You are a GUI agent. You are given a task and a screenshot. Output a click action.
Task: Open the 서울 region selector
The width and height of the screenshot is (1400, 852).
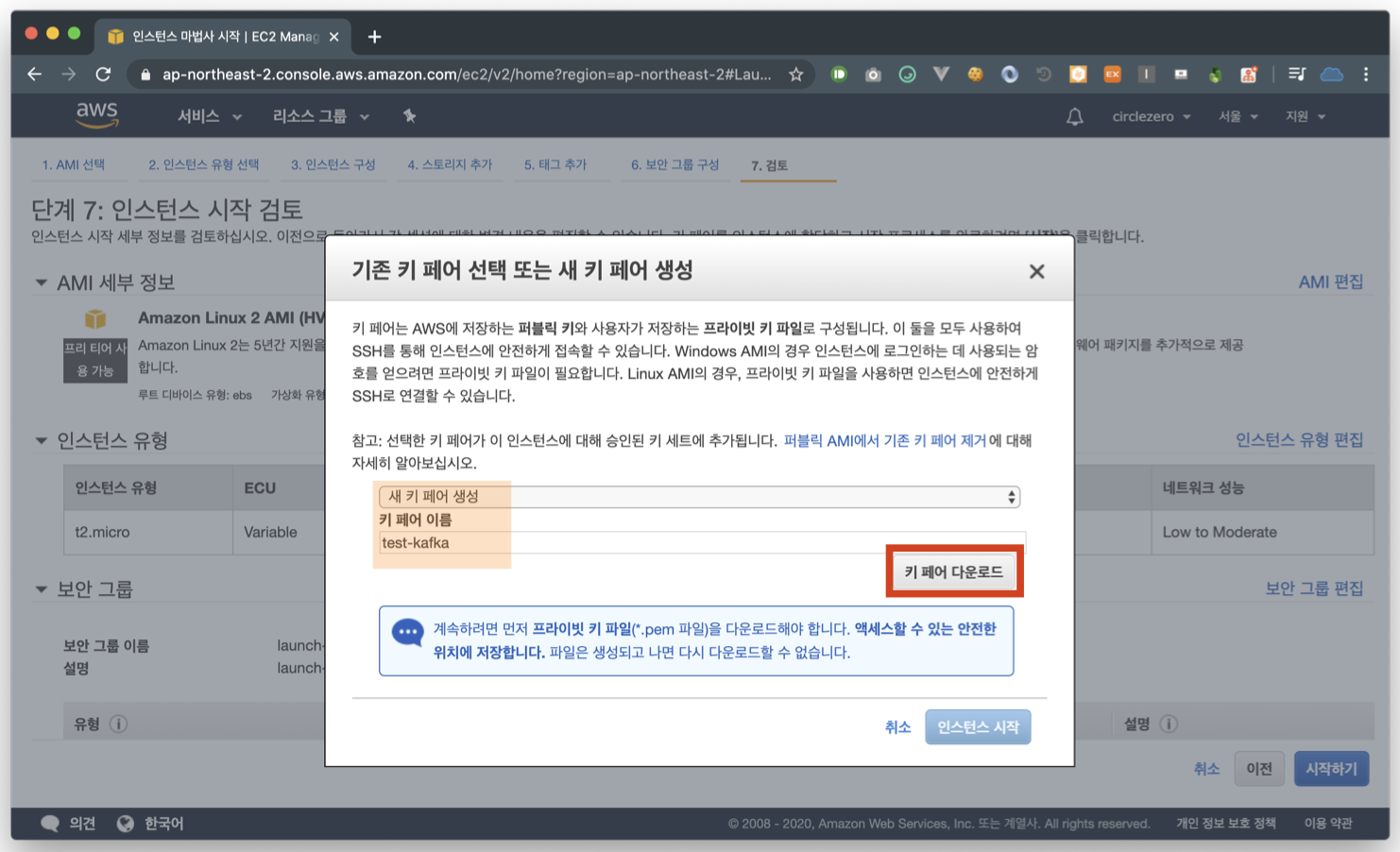(1238, 116)
